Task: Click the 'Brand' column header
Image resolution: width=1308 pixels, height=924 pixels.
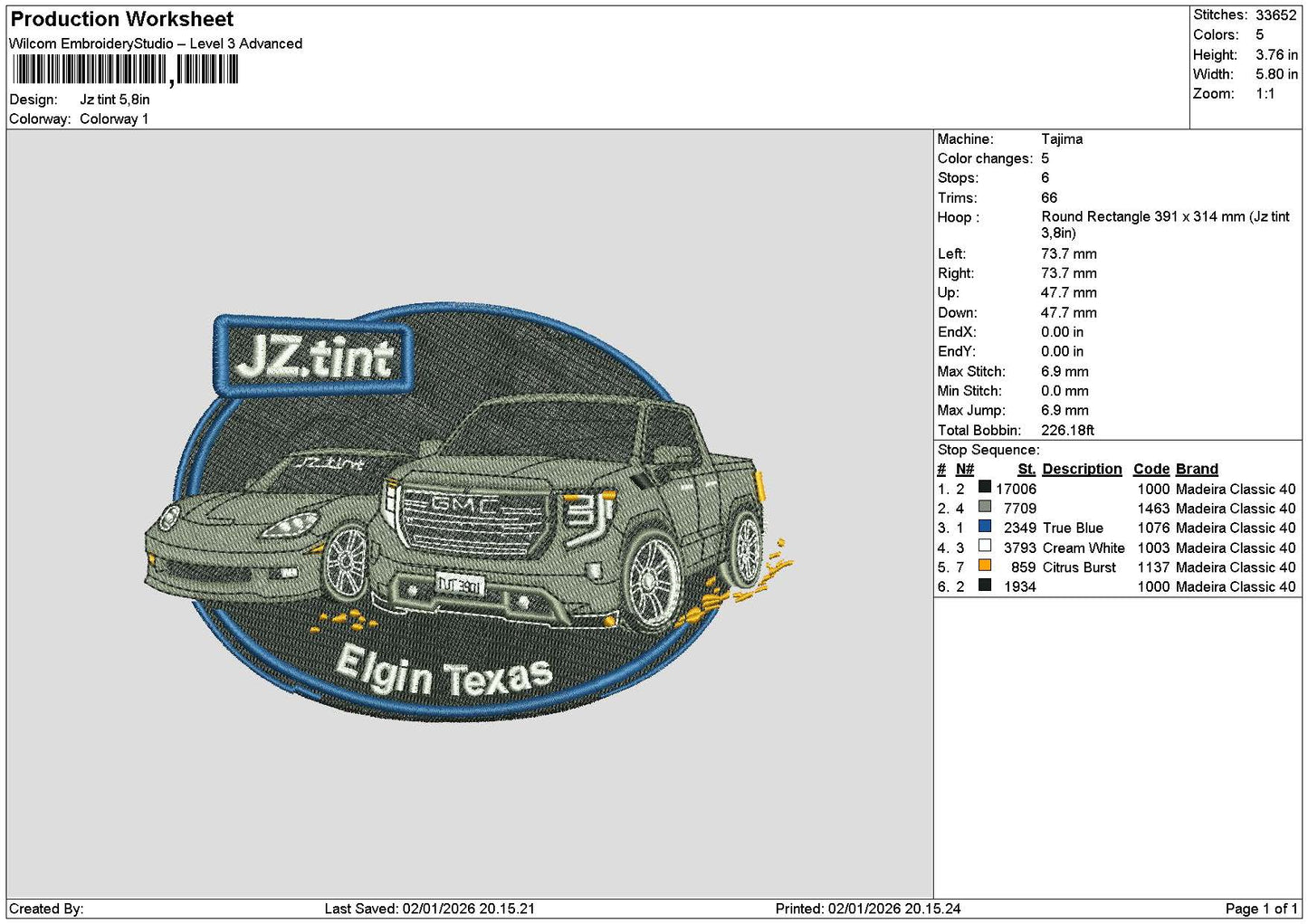Action: point(1197,469)
